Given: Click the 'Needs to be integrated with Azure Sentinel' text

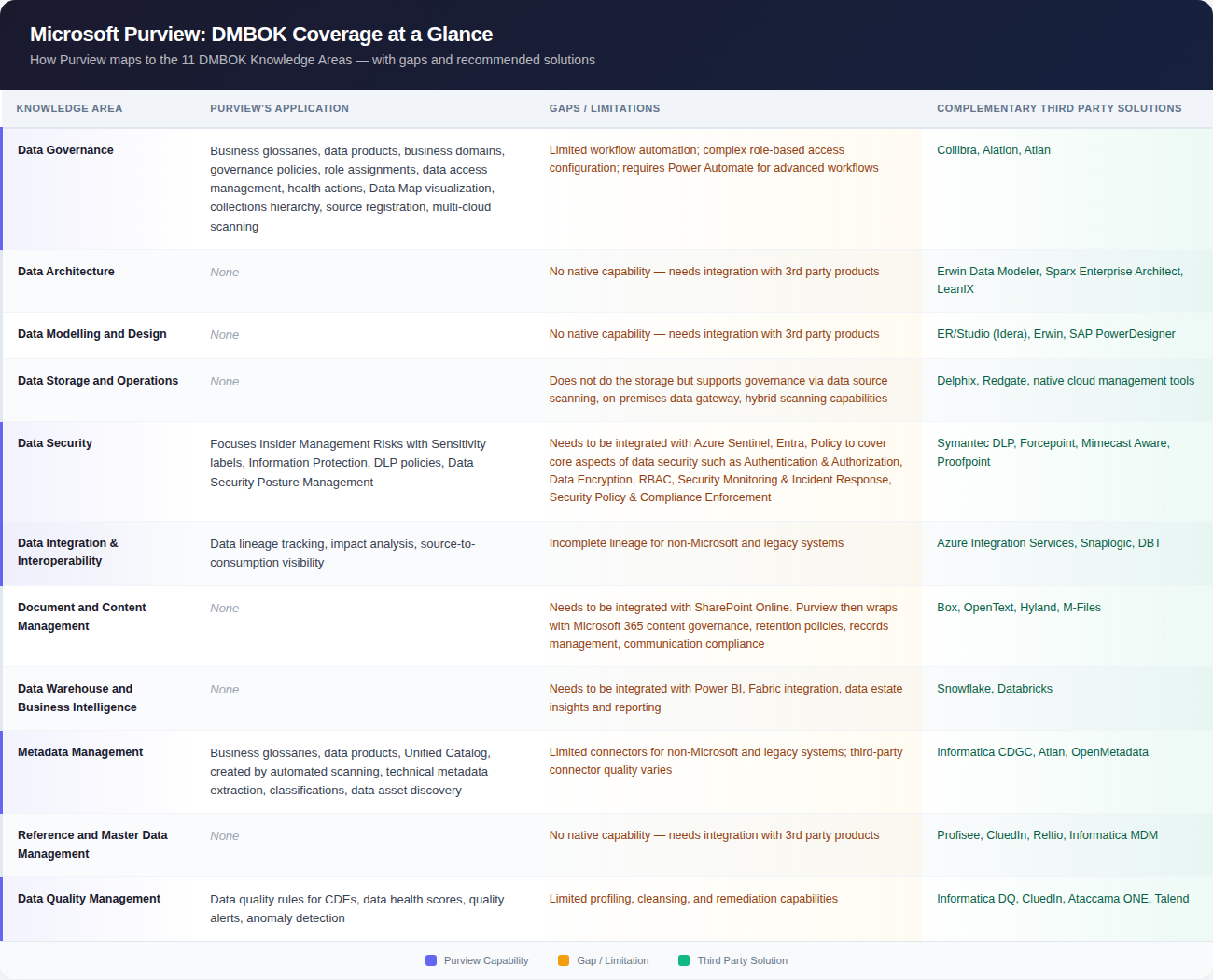Looking at the screenshot, I should tap(726, 470).
